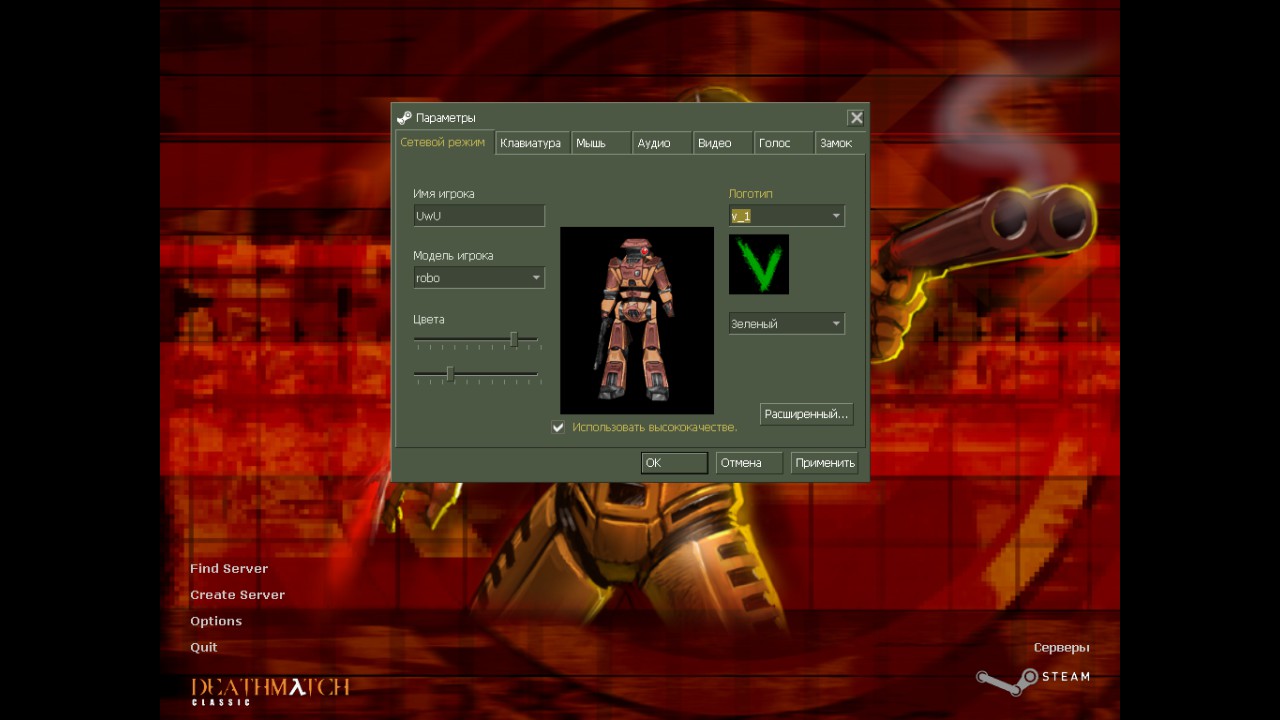Screen dimensions: 1280x720
Task: Confirm settings with the OK button
Action: (674, 463)
